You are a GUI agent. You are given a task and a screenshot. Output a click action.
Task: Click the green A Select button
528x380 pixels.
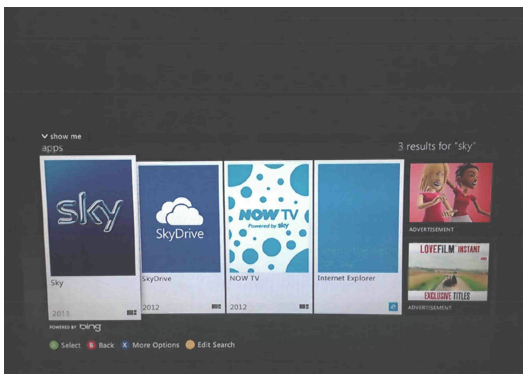[54, 345]
